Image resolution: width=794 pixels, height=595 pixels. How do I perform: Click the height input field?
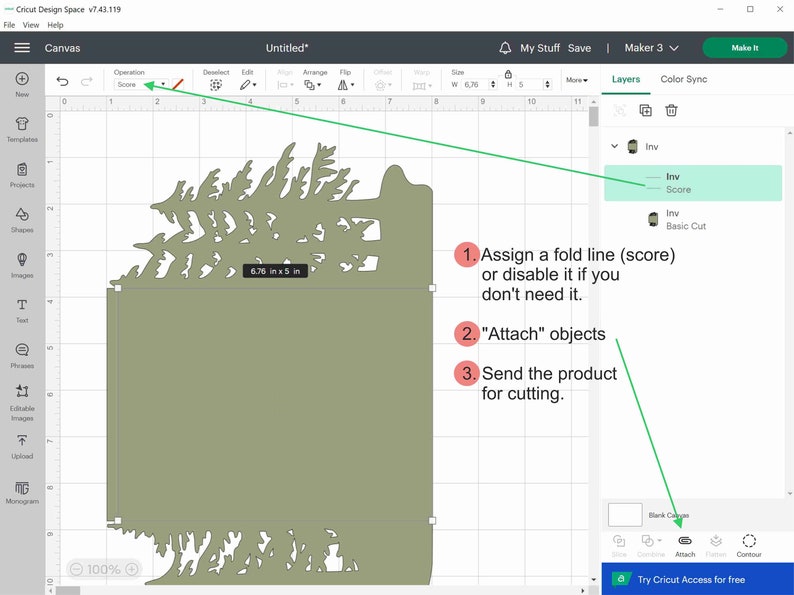tap(529, 85)
